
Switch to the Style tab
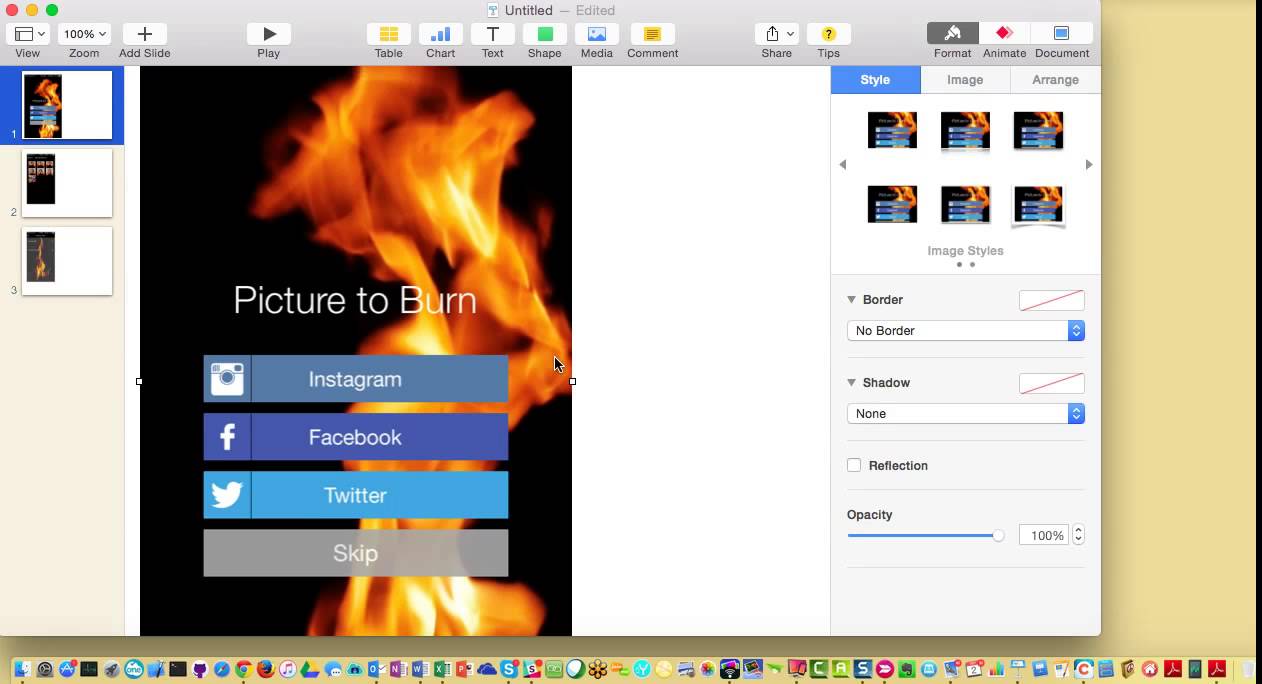[875, 80]
